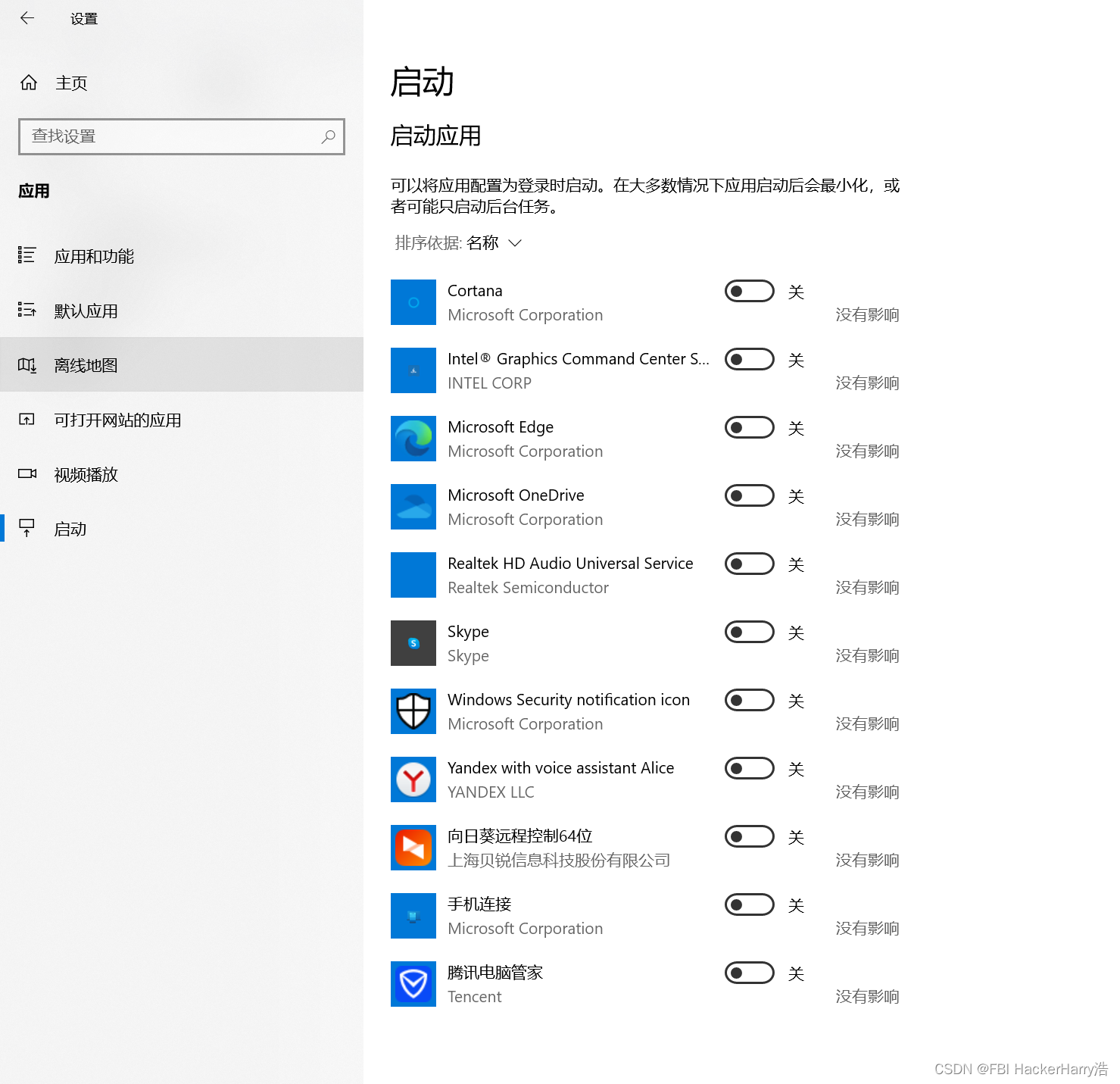The height and width of the screenshot is (1084, 1120).
Task: Click 上海贝锐信息科技股份有限公司 publisher text
Action: pos(559,861)
